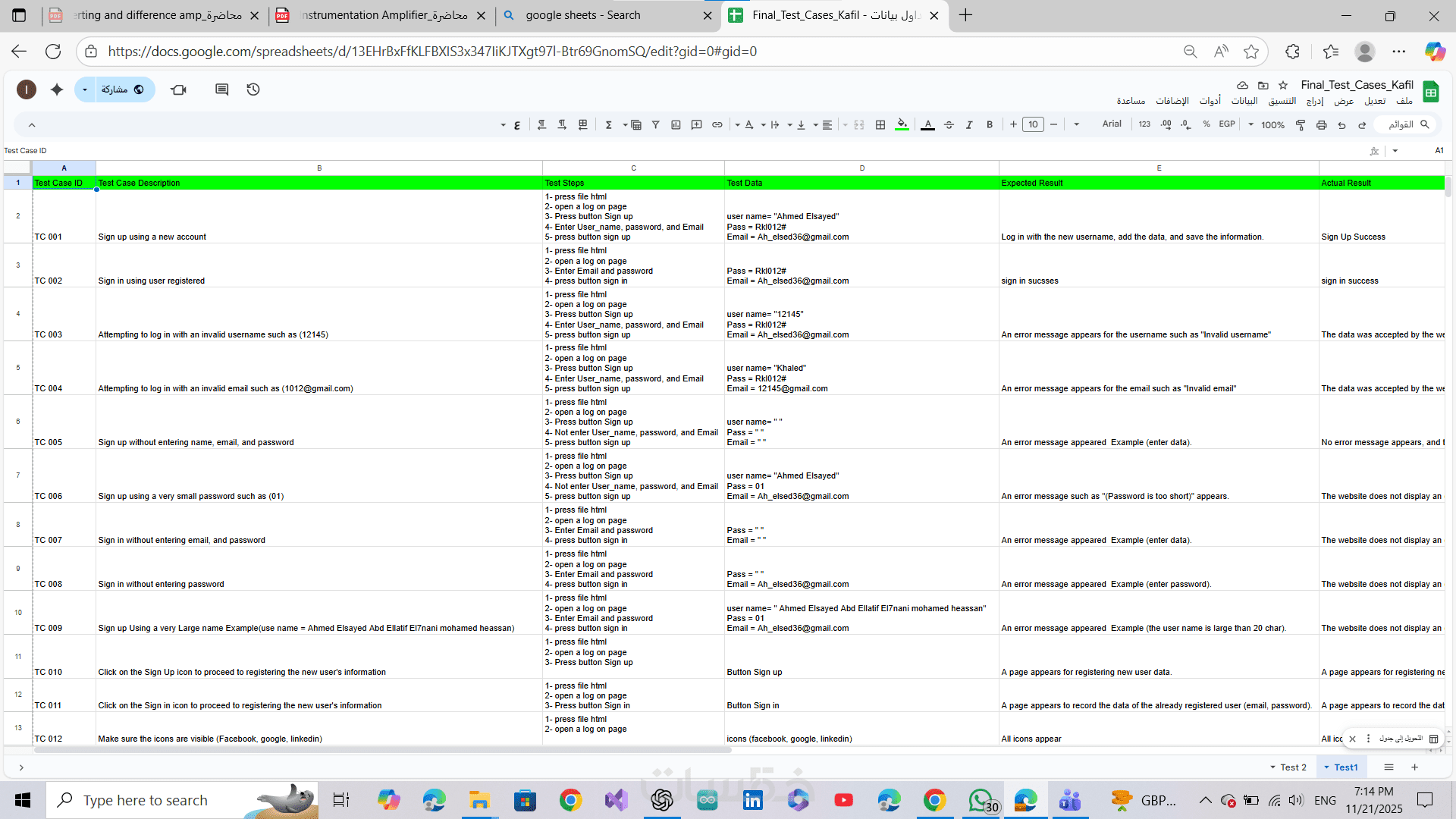This screenshot has width=1456, height=819.
Task: Click the font size input field
Action: click(x=1033, y=124)
